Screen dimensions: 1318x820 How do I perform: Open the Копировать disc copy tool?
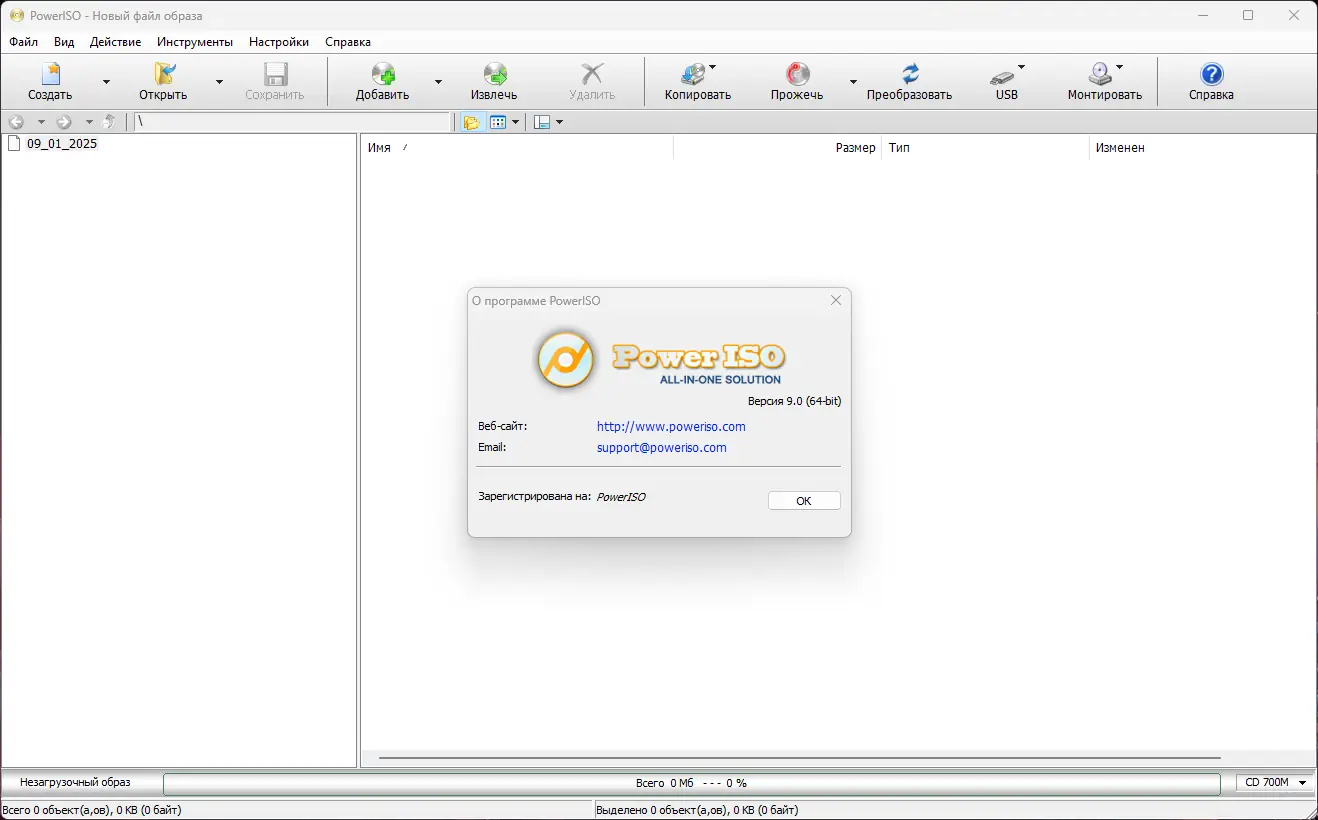pos(693,74)
